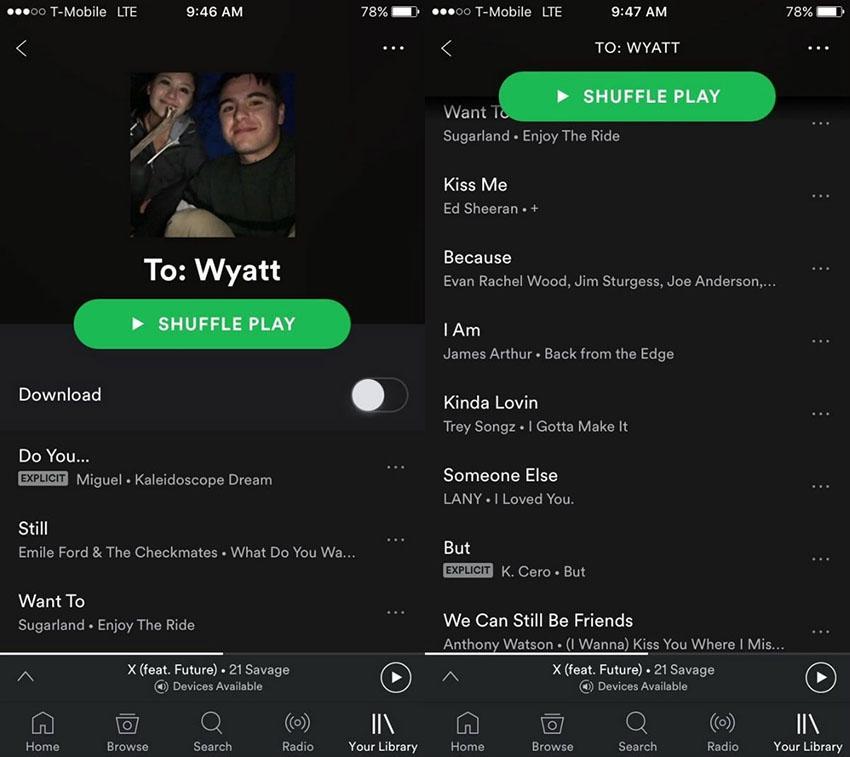
Task: Expand the now playing bar on the left
Action: pos(25,676)
